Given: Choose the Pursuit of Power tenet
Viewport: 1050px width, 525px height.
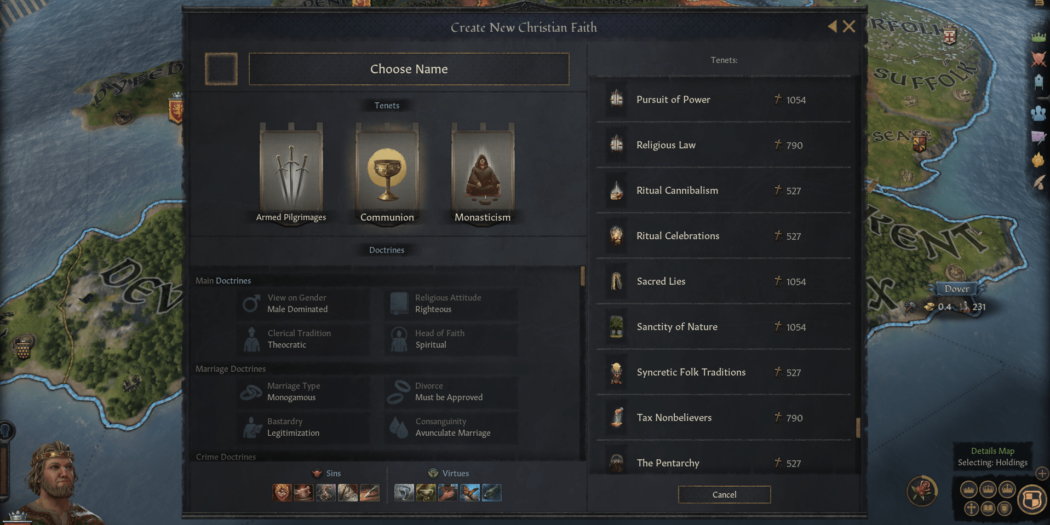Looking at the screenshot, I should pyautogui.click(x=724, y=100).
